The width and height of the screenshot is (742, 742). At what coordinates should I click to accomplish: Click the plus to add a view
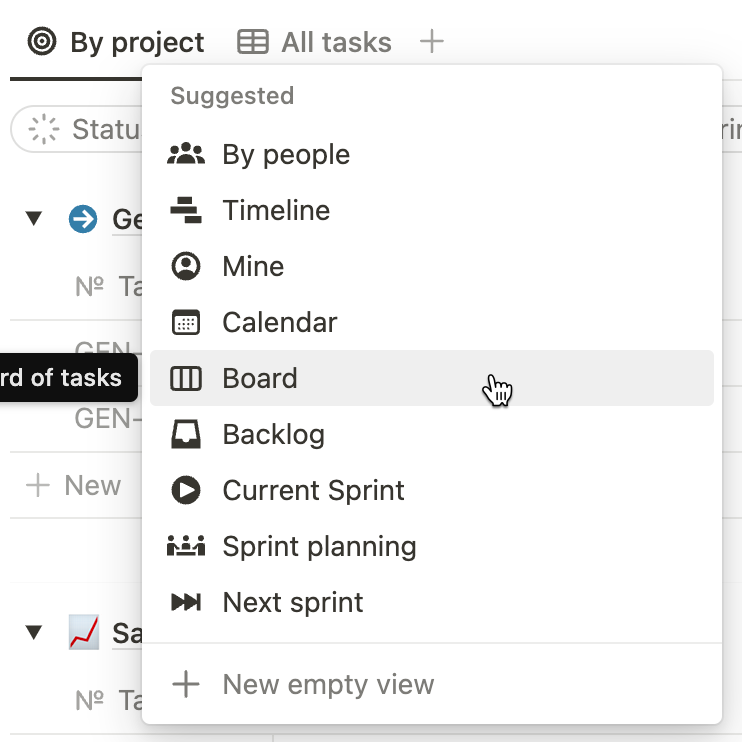pyautogui.click(x=432, y=42)
